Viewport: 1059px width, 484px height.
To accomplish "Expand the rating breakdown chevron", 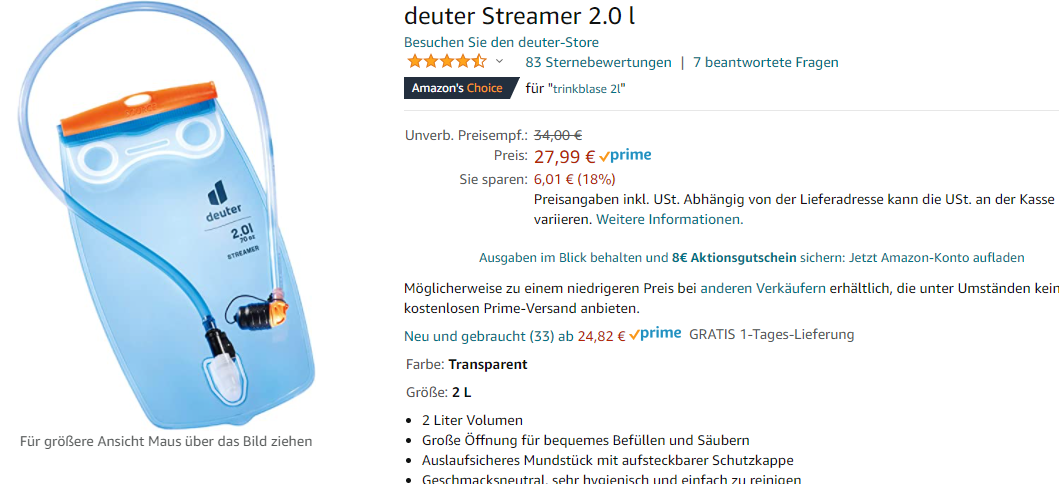I will point(499,61).
